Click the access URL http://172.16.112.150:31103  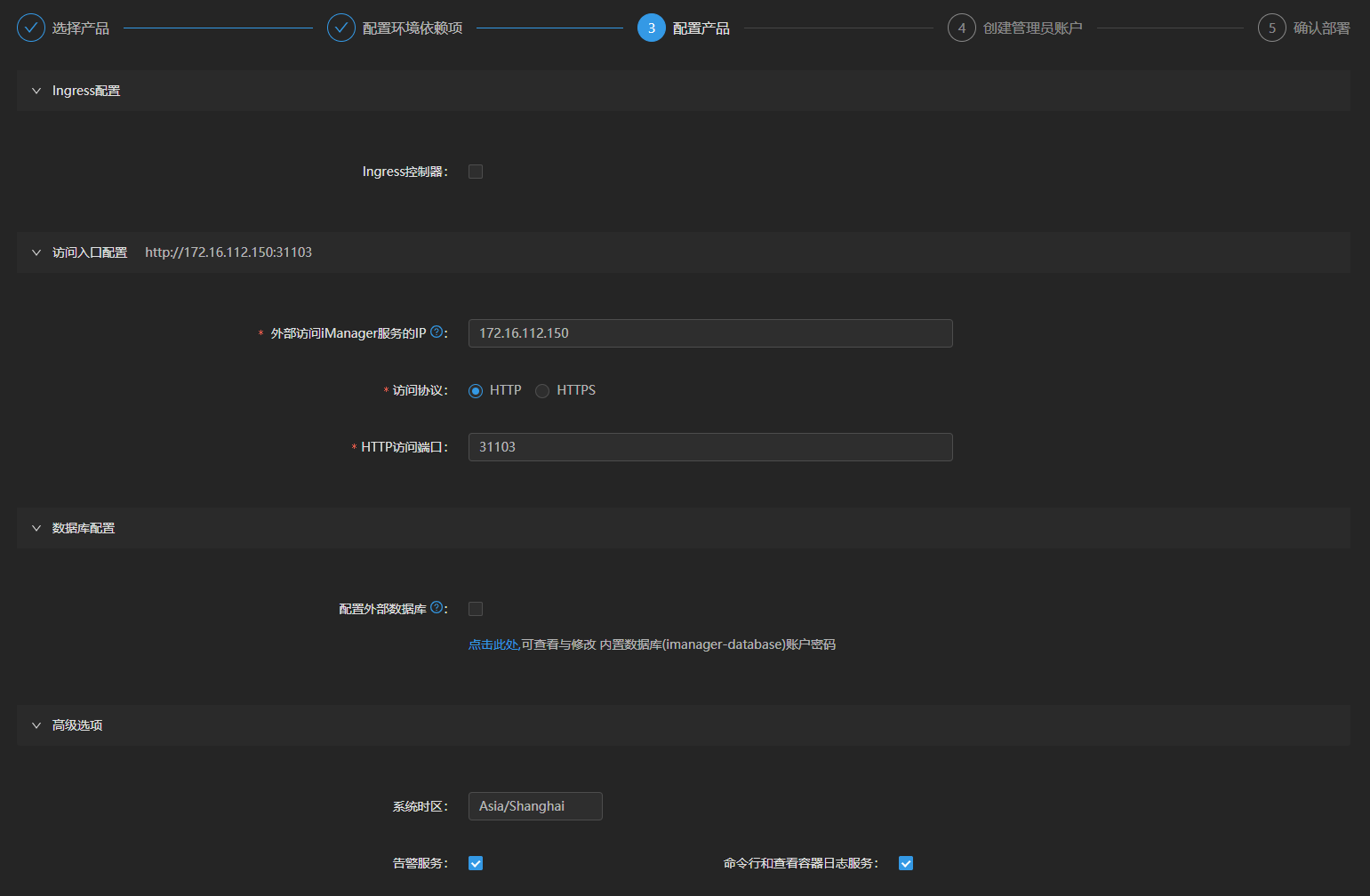[x=228, y=252]
